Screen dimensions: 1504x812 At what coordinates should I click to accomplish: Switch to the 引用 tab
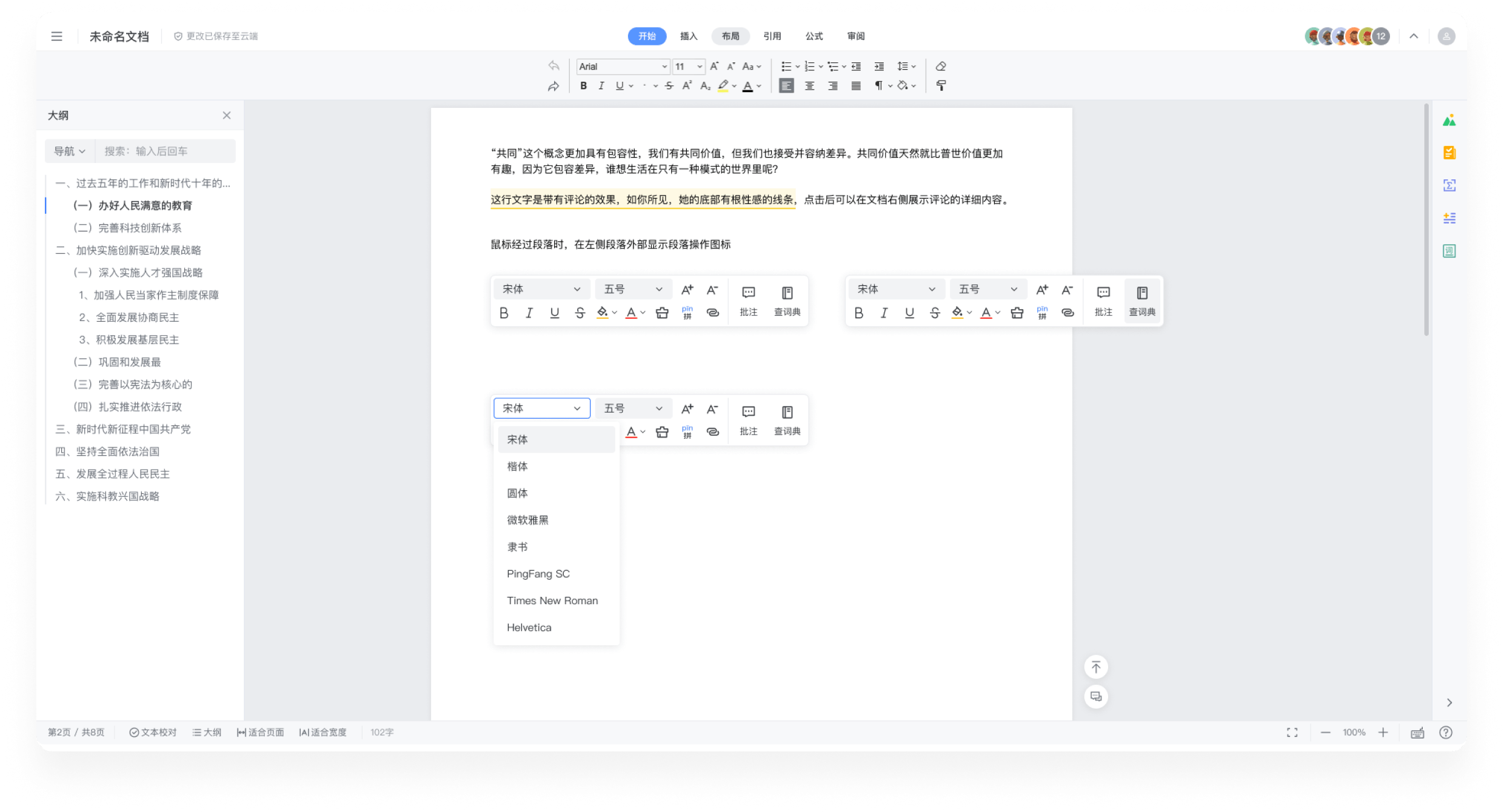point(772,36)
